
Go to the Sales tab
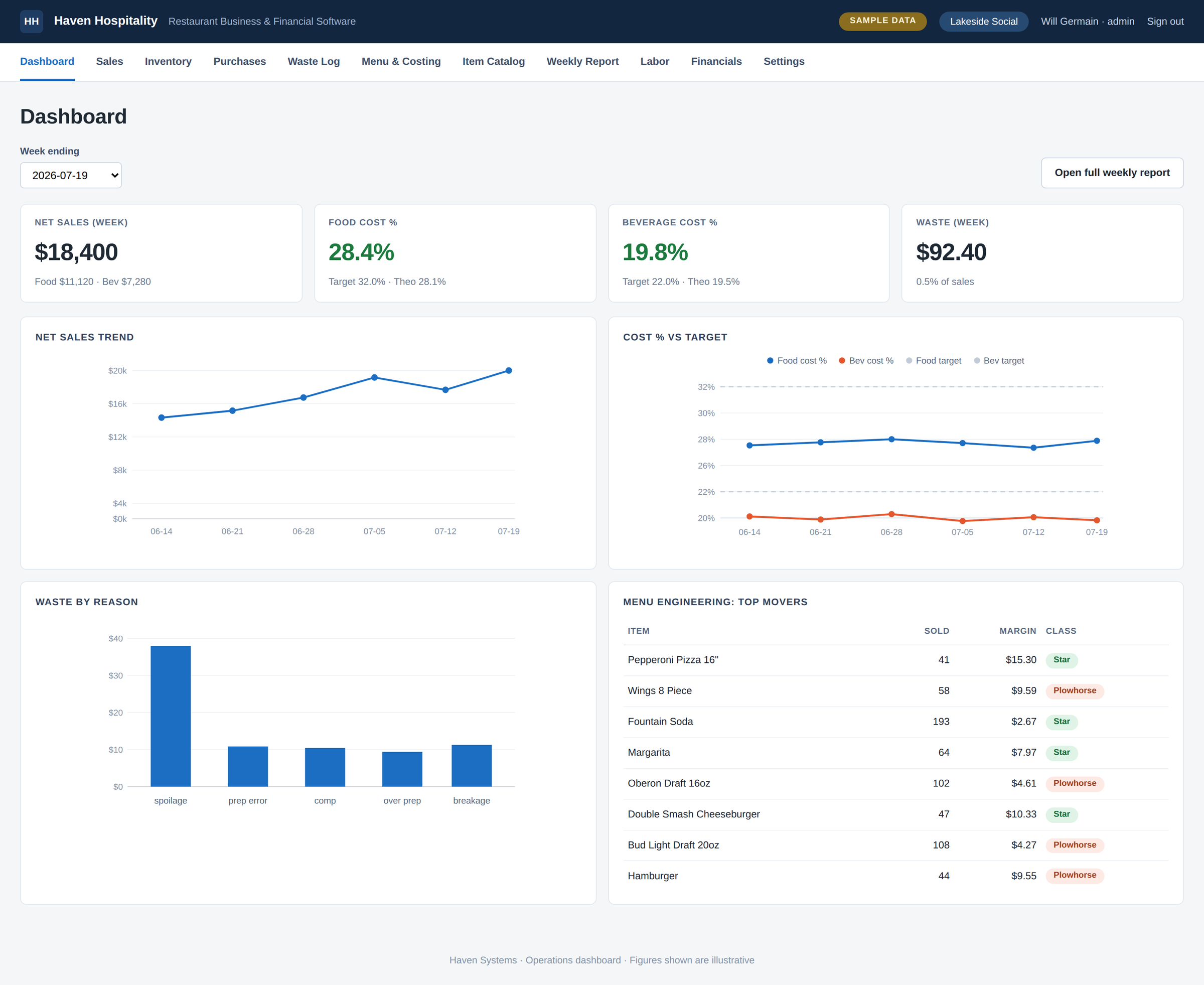click(109, 61)
